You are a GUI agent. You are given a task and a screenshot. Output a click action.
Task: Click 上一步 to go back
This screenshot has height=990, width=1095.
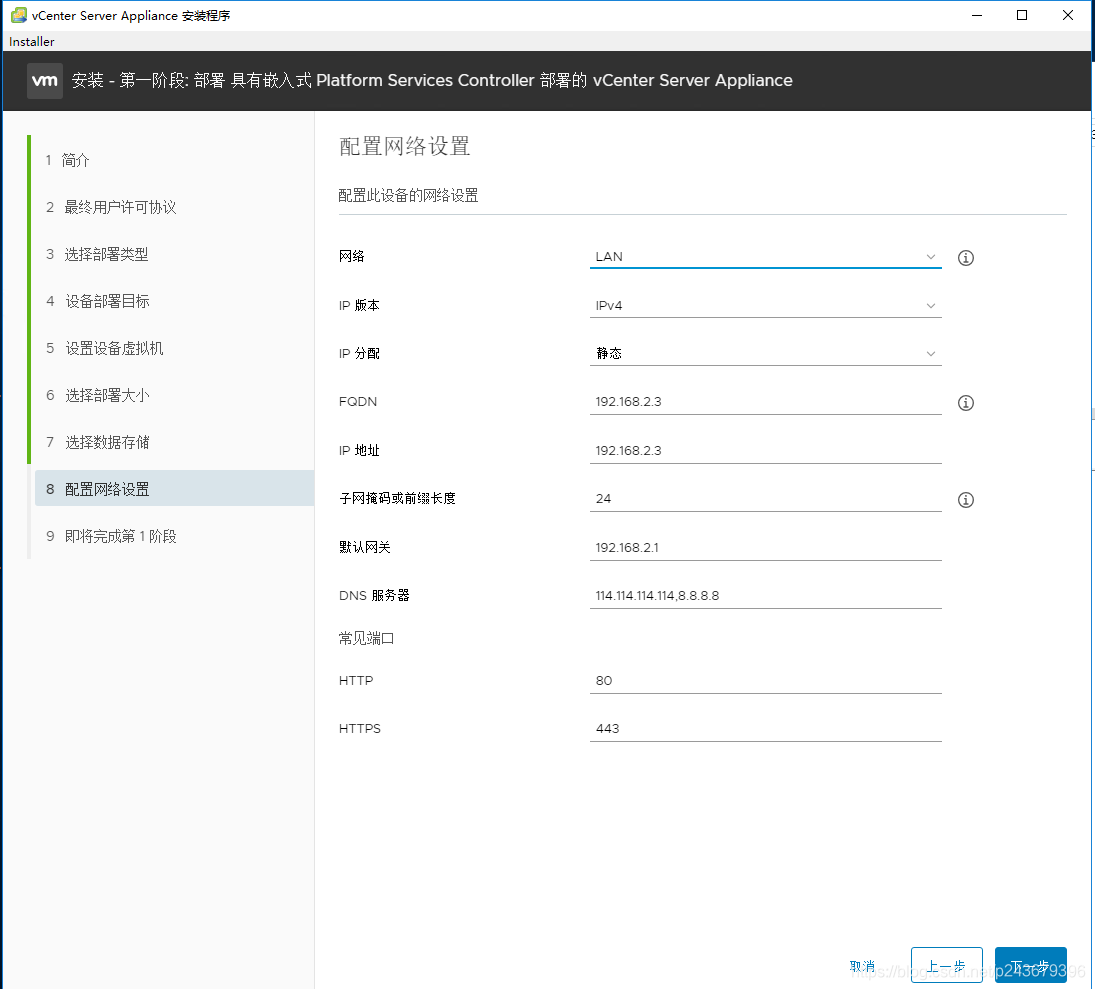946,965
